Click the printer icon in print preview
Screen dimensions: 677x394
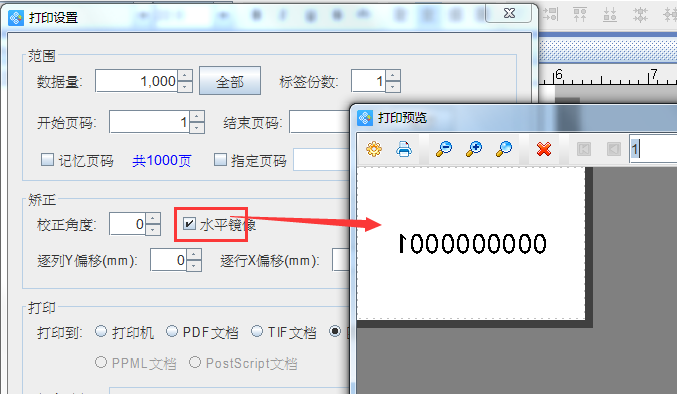pyautogui.click(x=404, y=149)
